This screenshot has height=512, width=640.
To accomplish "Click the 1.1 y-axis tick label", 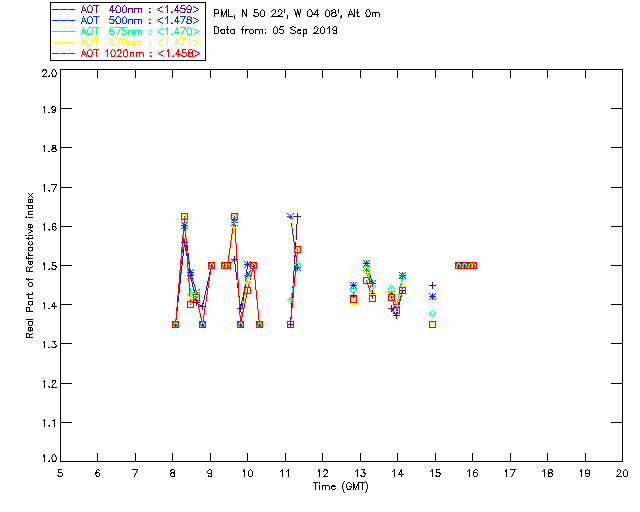I will pyautogui.click(x=49, y=423).
